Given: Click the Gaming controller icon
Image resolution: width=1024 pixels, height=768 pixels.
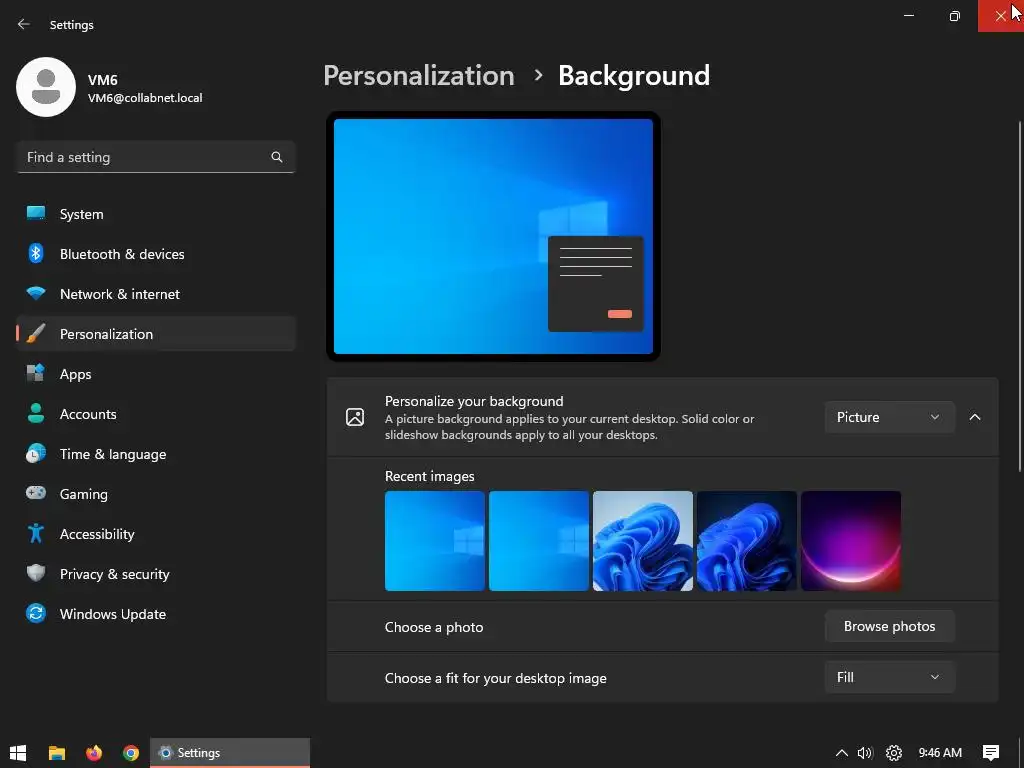Looking at the screenshot, I should [x=36, y=493].
